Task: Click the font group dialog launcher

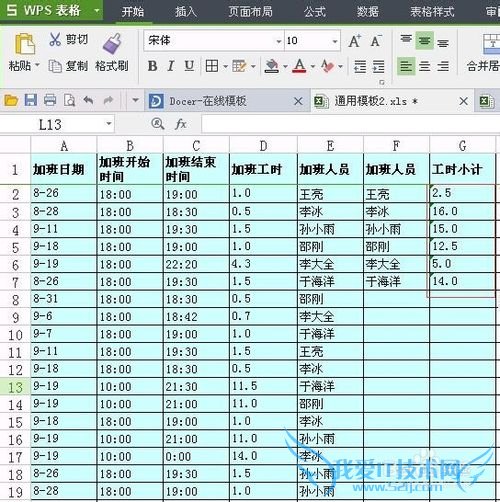Action: (382, 82)
